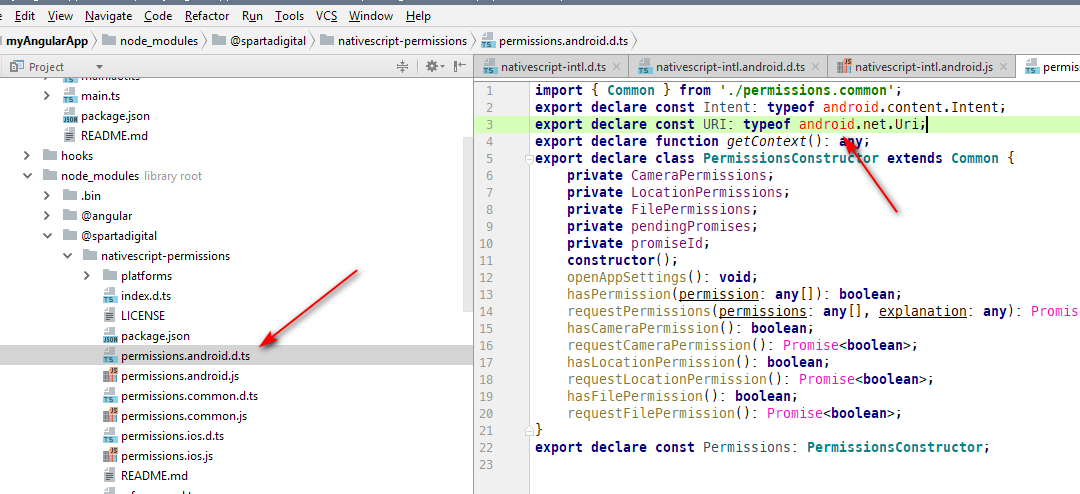Fold the PermissionsConstructor class at line 5
The height and width of the screenshot is (494, 1080).
click(x=529, y=159)
